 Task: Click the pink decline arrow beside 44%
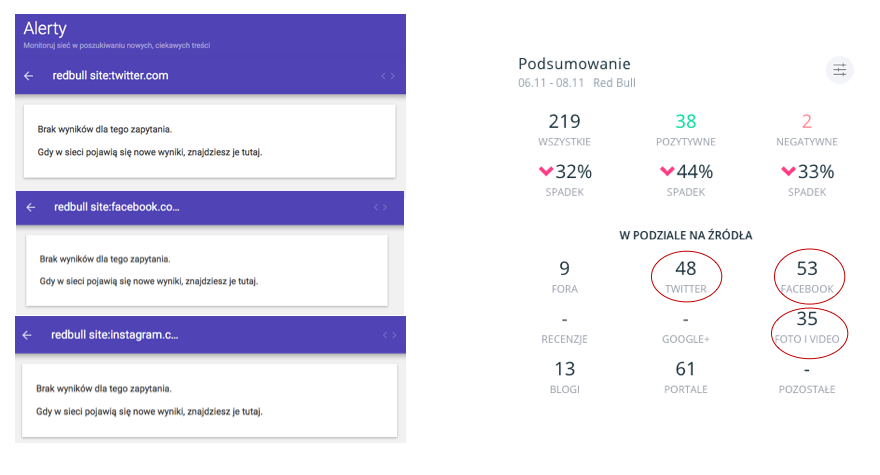(667, 172)
